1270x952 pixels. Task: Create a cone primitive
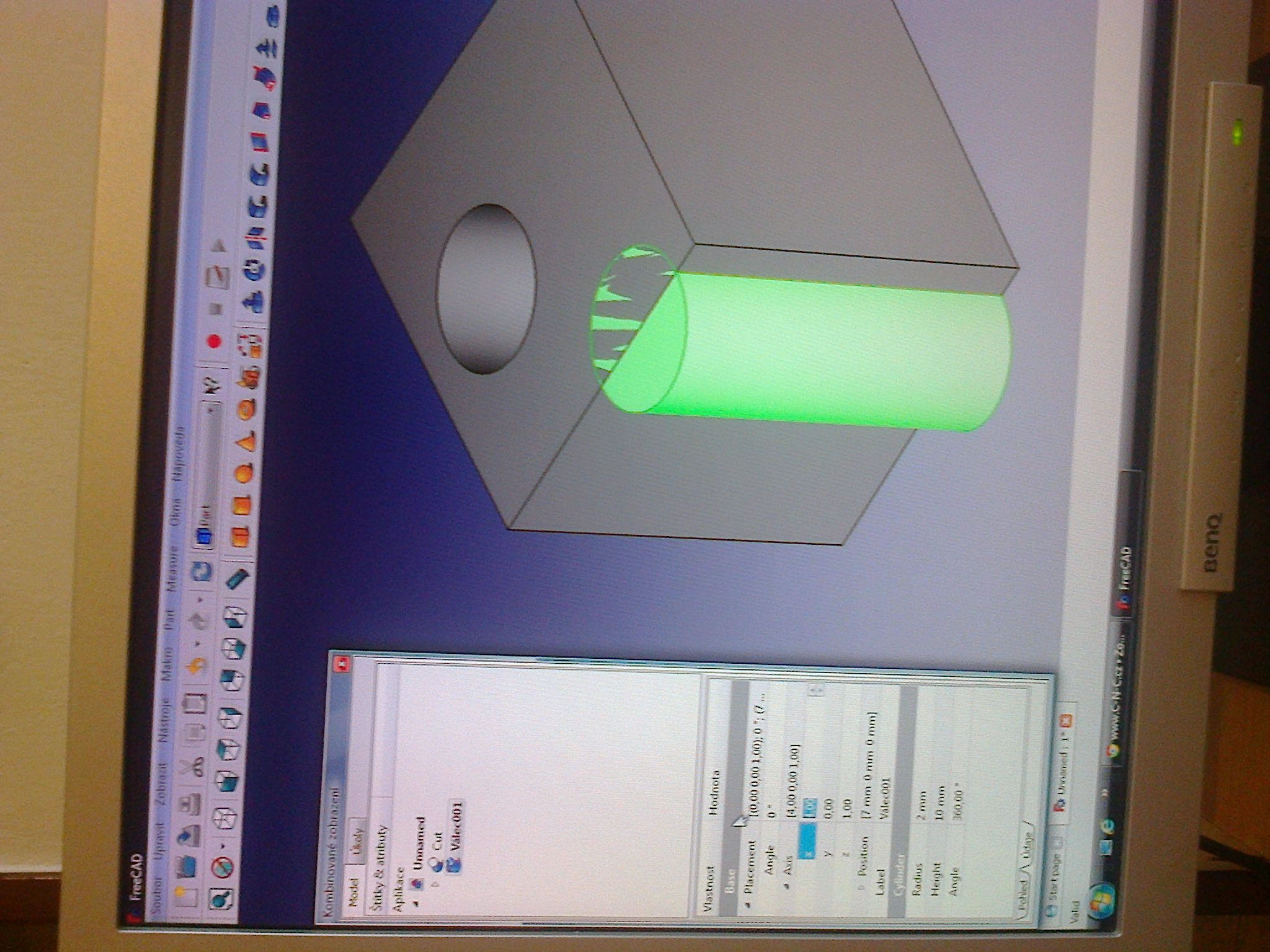[x=246, y=443]
